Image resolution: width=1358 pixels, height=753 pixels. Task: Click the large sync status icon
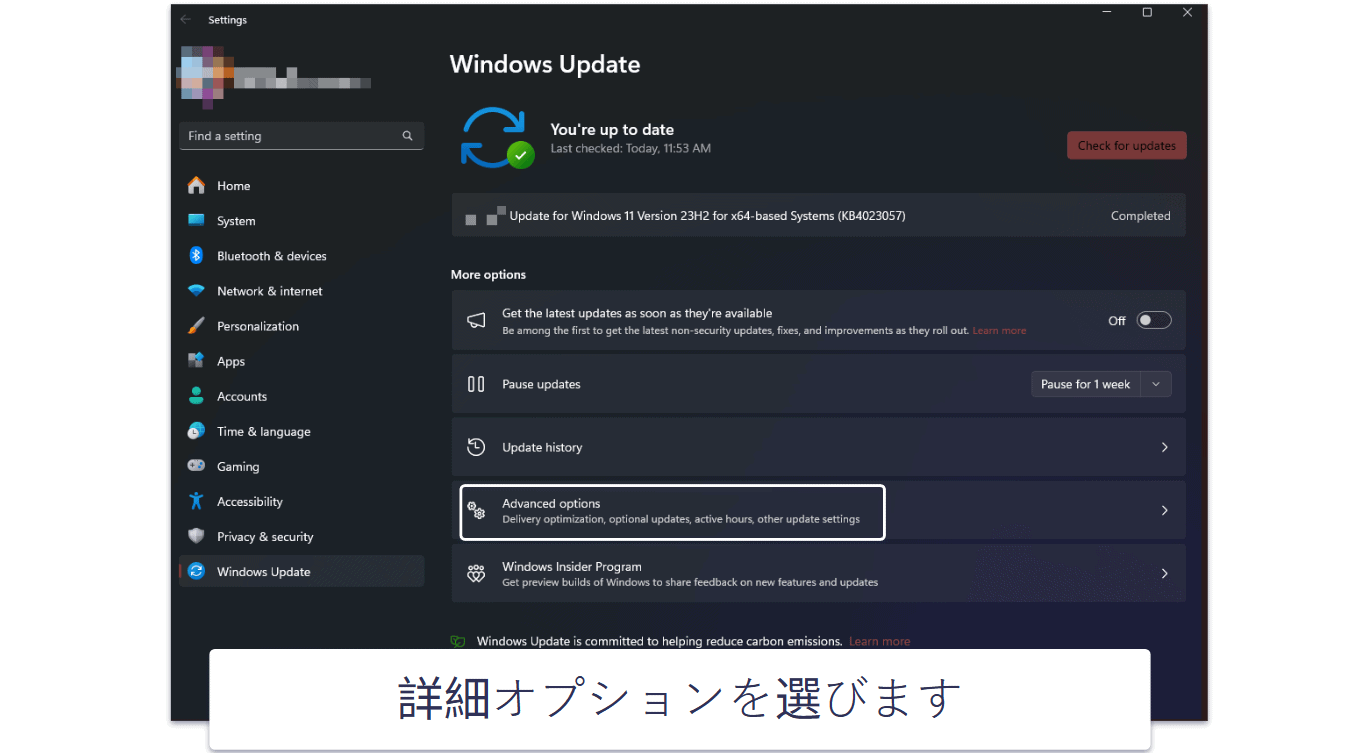(496, 137)
